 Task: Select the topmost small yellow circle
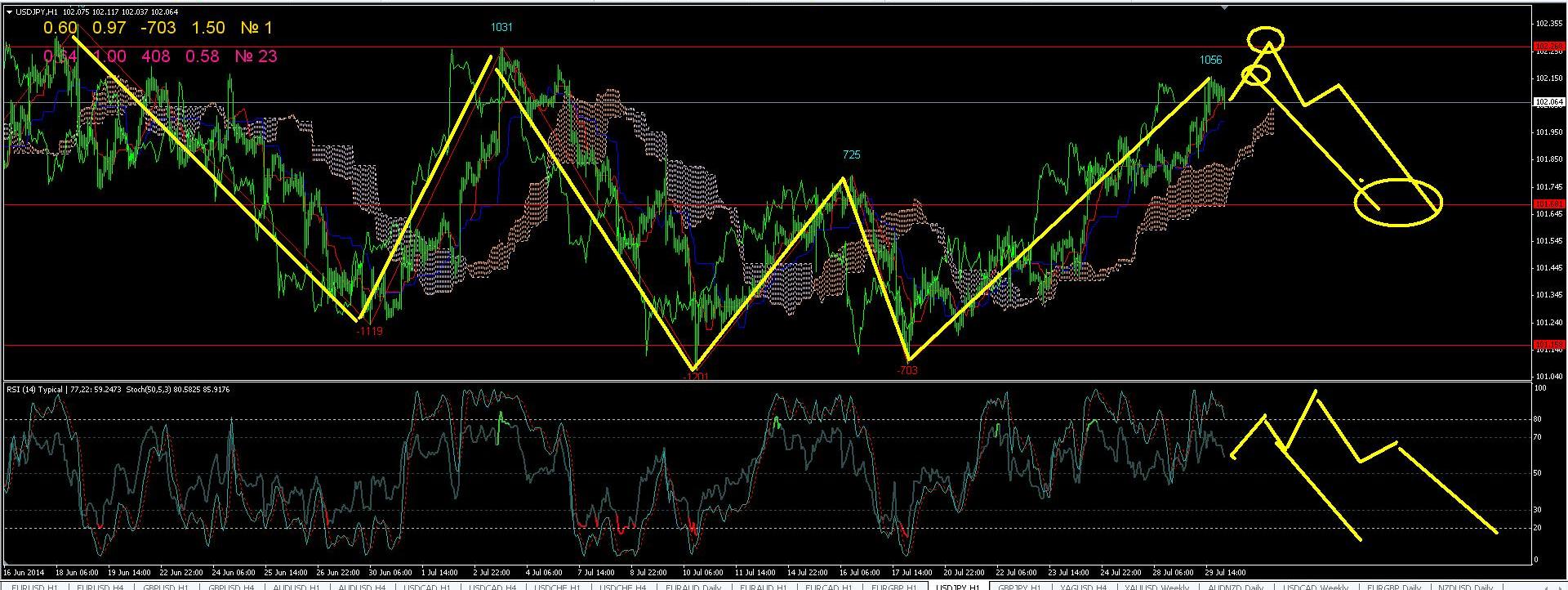(1266, 37)
